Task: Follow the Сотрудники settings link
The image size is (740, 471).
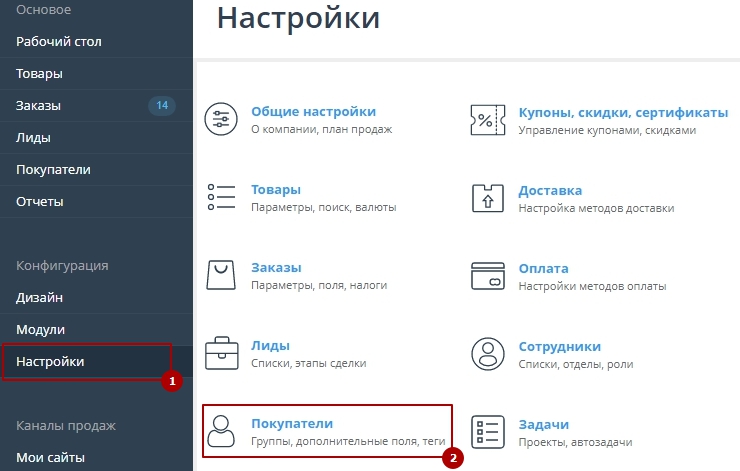Action: point(559,346)
